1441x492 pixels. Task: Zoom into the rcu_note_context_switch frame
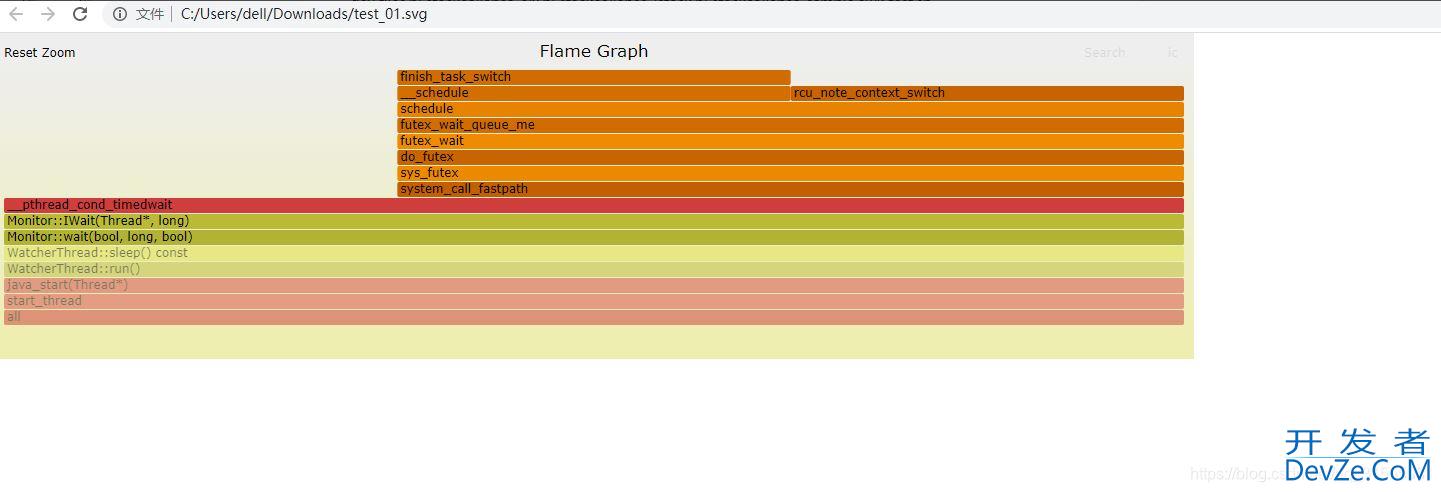pos(986,93)
